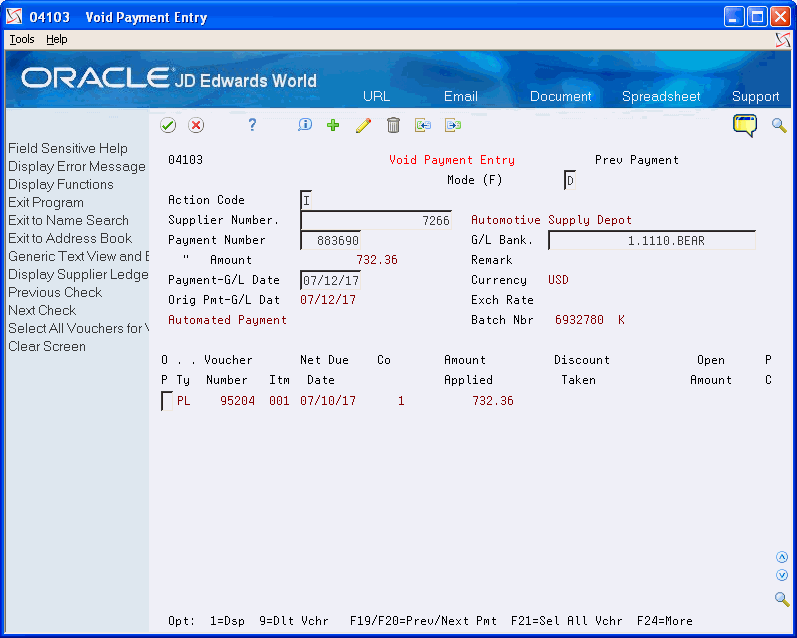
Task: Choose Exit to Address Book
Action: [70, 238]
